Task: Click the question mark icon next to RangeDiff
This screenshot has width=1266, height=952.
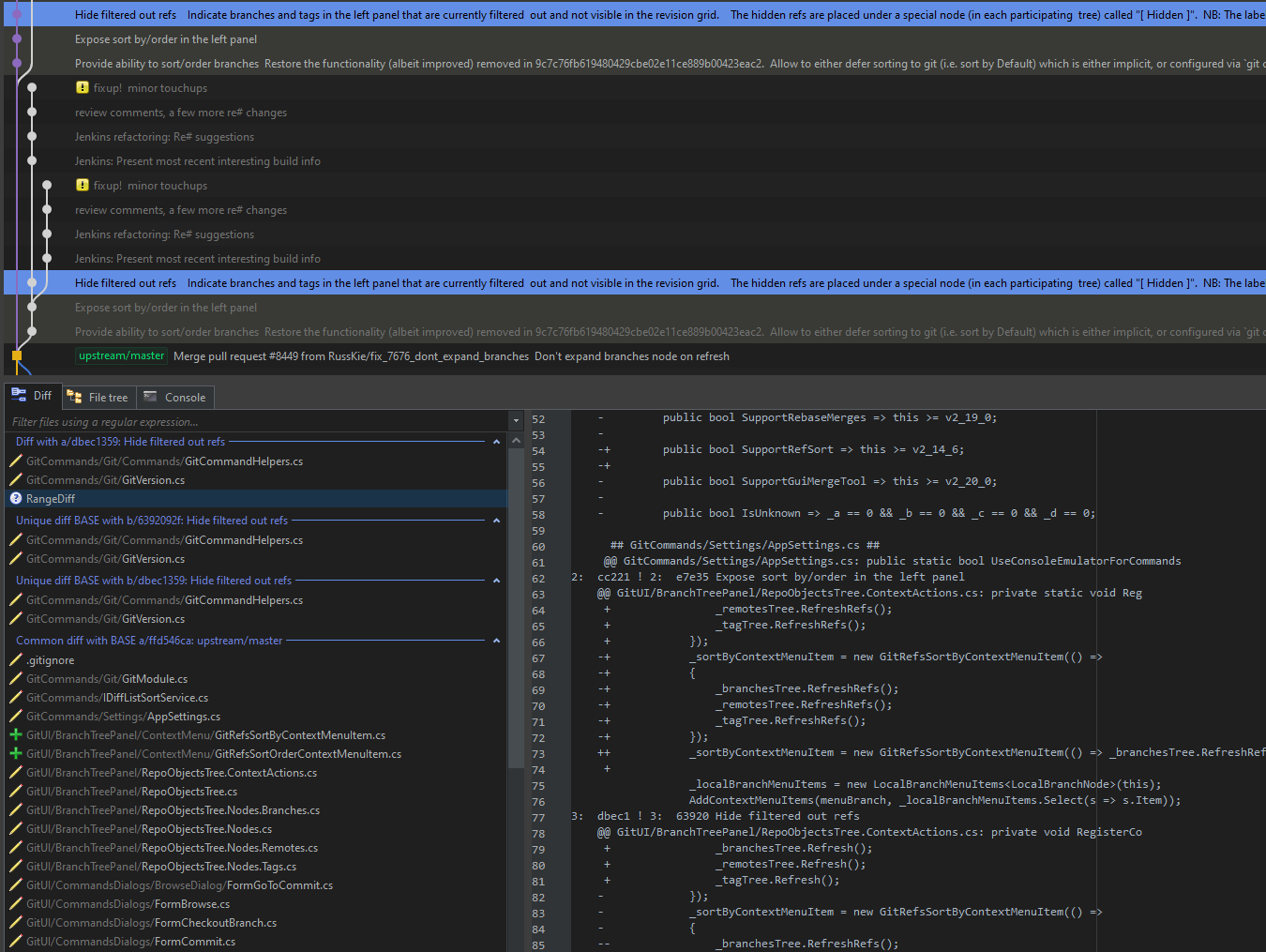Action: pos(15,498)
